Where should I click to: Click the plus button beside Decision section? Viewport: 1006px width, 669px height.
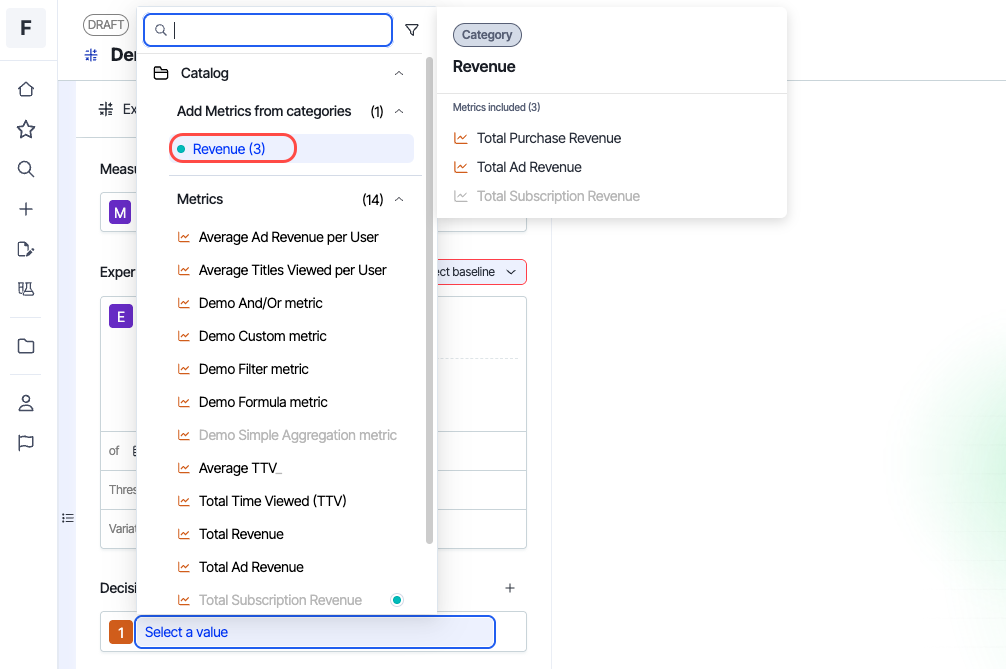(x=510, y=588)
